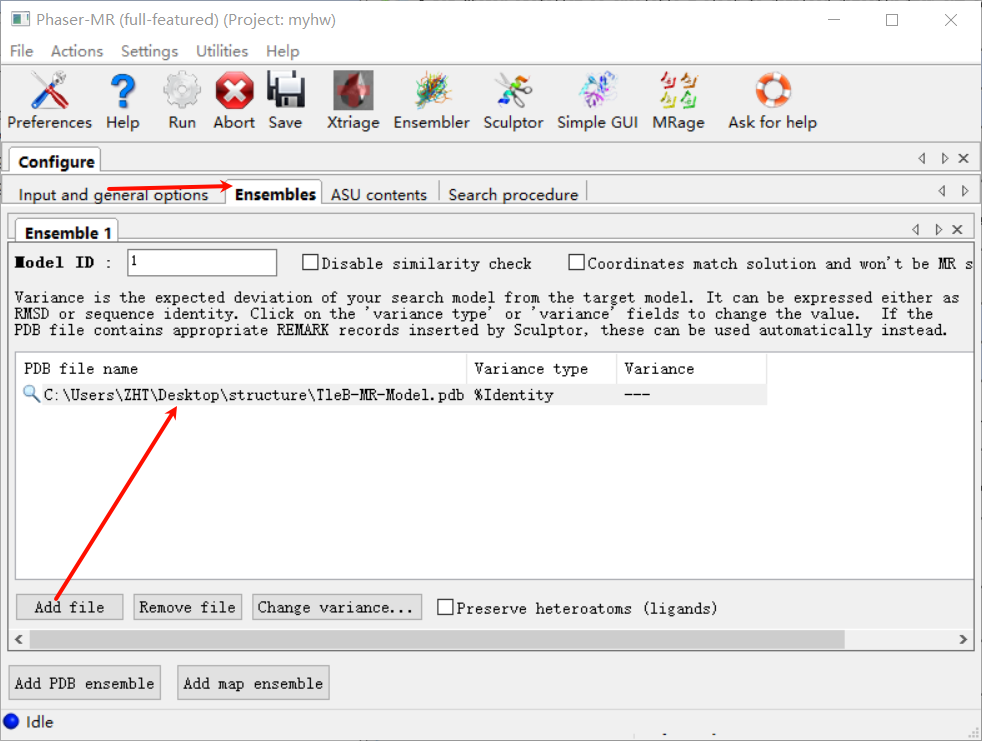Click left tab-scroll arrow in Ensemble 1 row
This screenshot has width=982, height=741.
916,229
